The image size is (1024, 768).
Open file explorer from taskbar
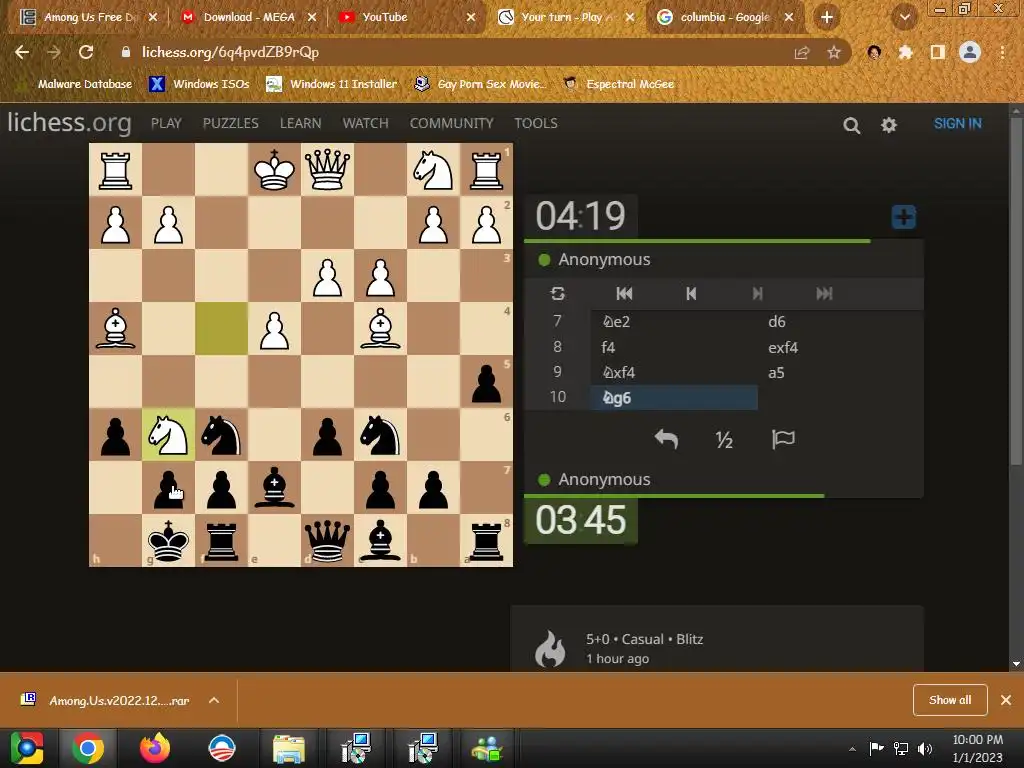289,748
